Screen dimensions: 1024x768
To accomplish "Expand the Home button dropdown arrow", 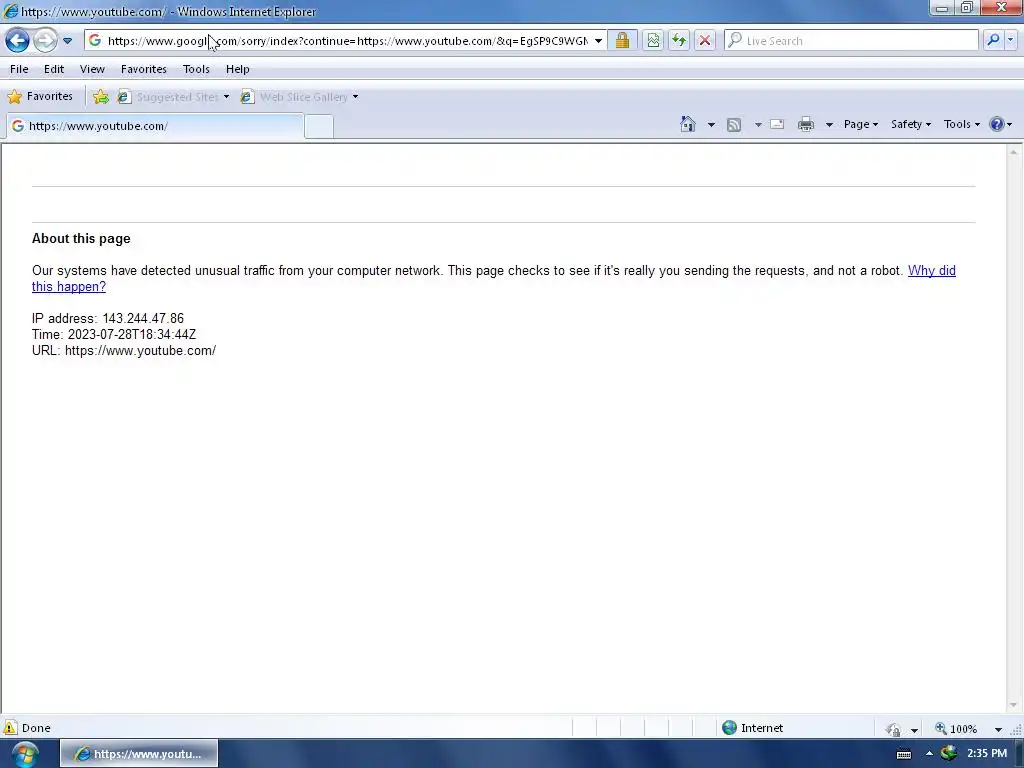I will (x=711, y=124).
